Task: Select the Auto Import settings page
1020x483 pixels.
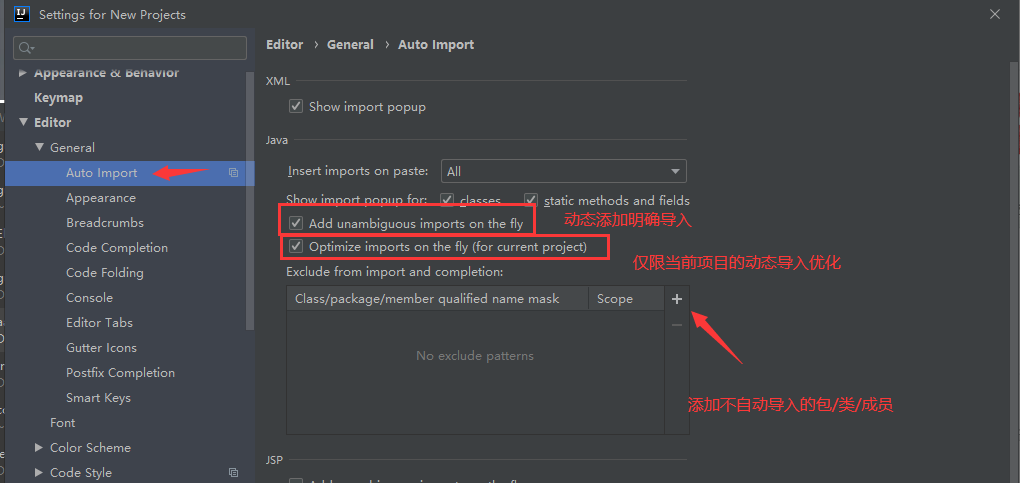Action: (x=101, y=172)
